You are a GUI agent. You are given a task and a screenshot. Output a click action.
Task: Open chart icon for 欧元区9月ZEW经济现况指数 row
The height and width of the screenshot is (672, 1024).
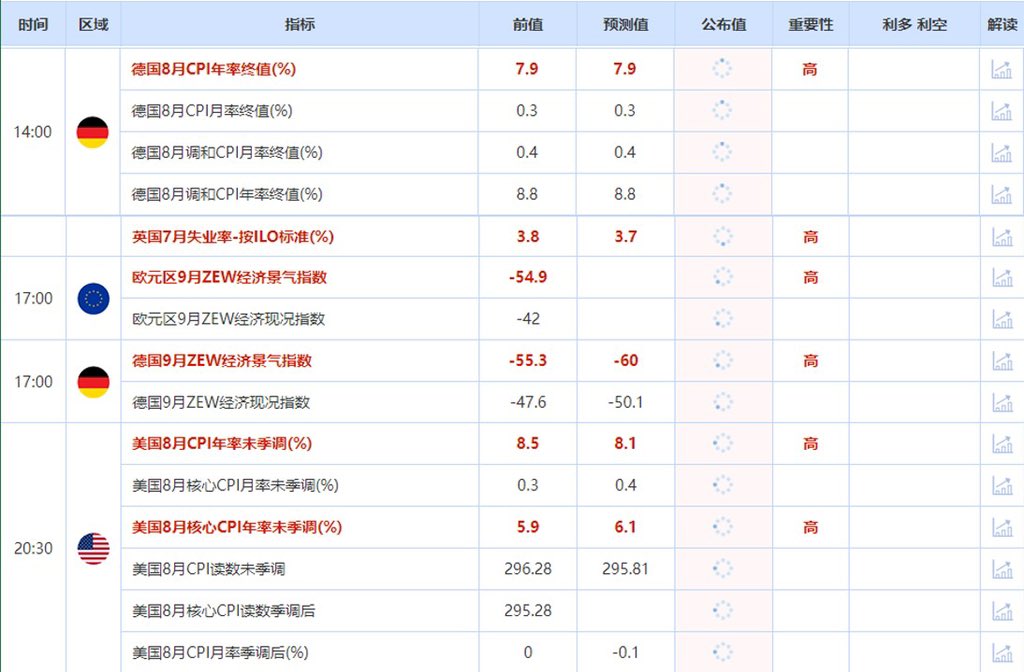1002,319
